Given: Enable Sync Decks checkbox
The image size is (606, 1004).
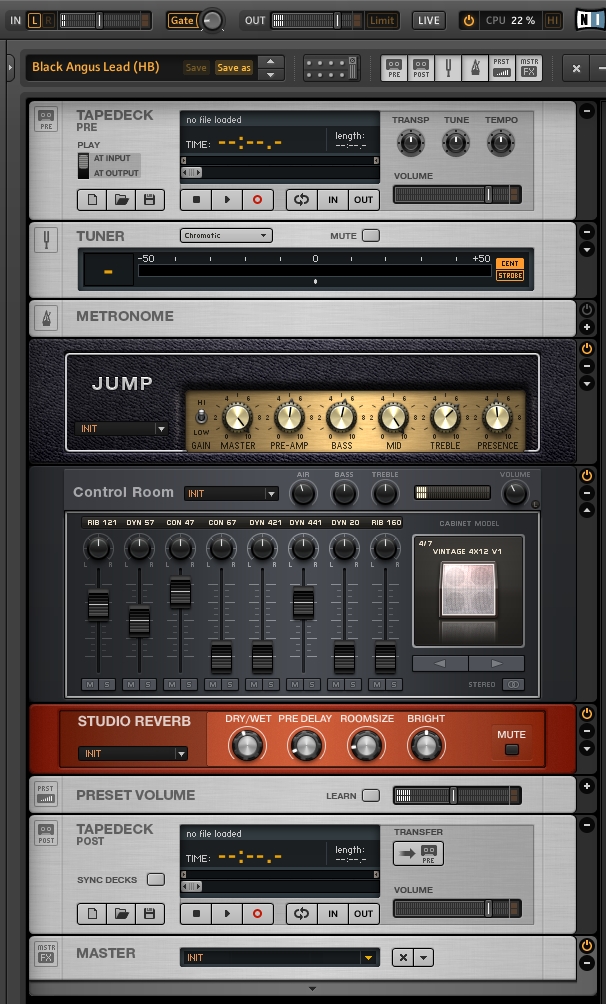Looking at the screenshot, I should pyautogui.click(x=156, y=880).
